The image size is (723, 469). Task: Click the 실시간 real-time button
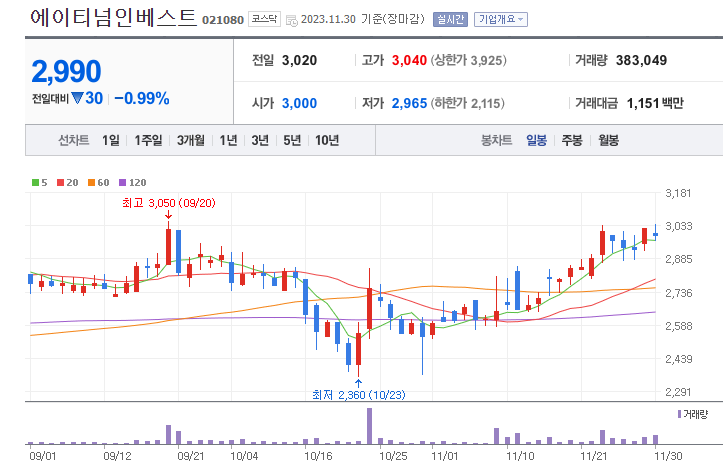450,19
